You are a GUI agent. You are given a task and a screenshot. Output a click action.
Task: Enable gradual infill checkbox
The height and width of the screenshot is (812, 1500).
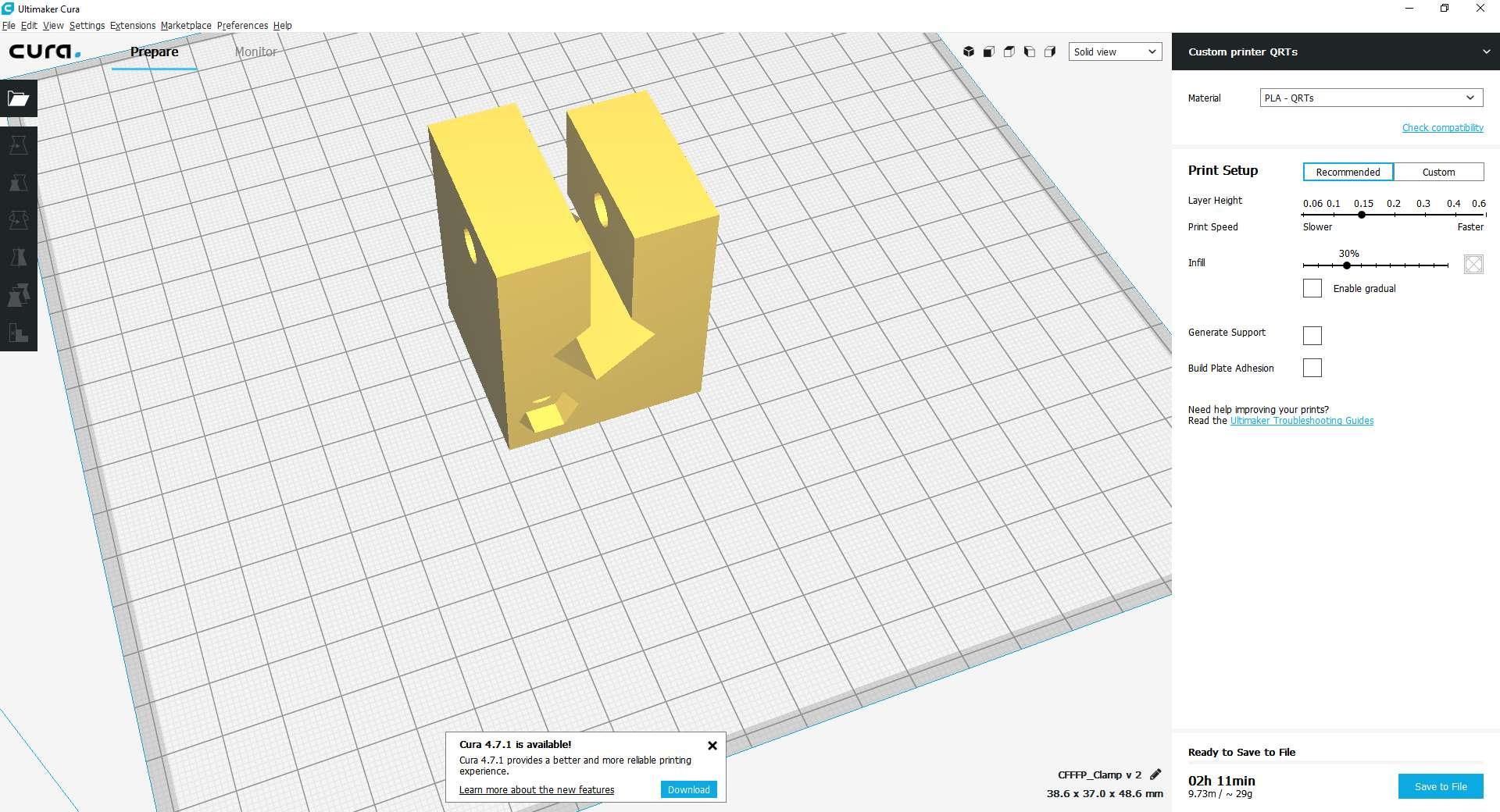(x=1312, y=288)
